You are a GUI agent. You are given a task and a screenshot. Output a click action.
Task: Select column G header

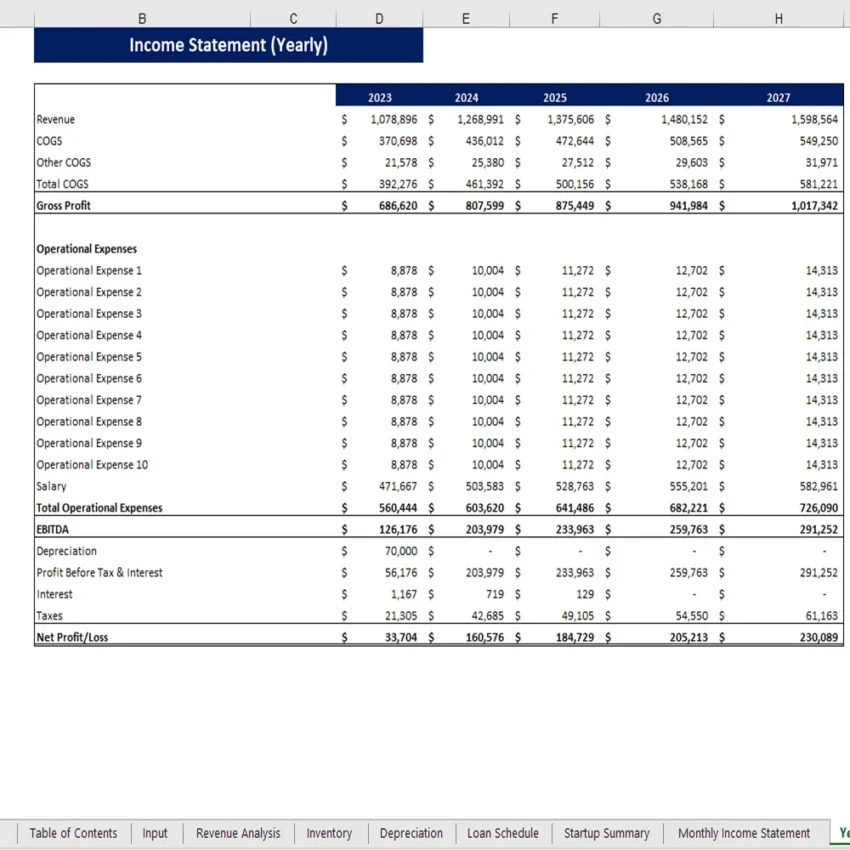(656, 19)
